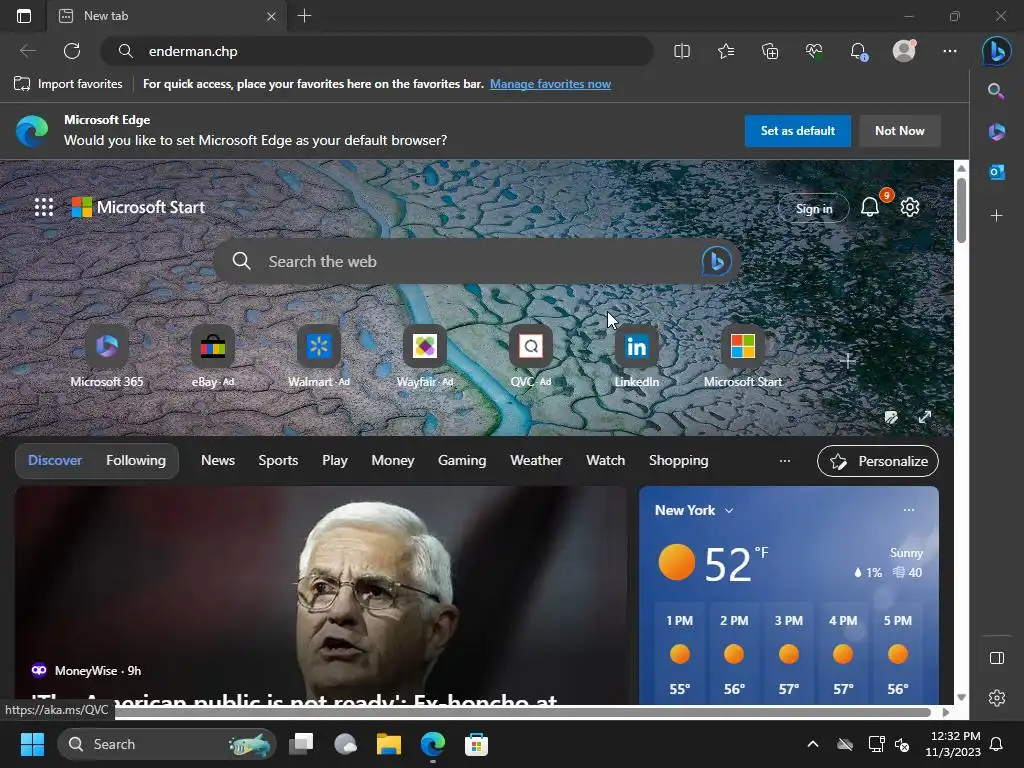Image resolution: width=1024 pixels, height=768 pixels.
Task: Open Settings and more ellipsis menu
Action: click(950, 51)
